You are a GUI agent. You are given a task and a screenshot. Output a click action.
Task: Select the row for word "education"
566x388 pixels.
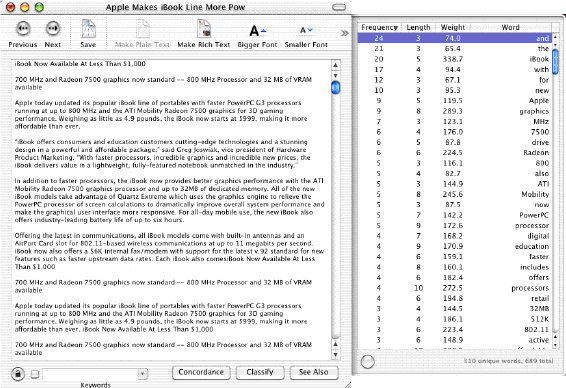pyautogui.click(x=454, y=247)
